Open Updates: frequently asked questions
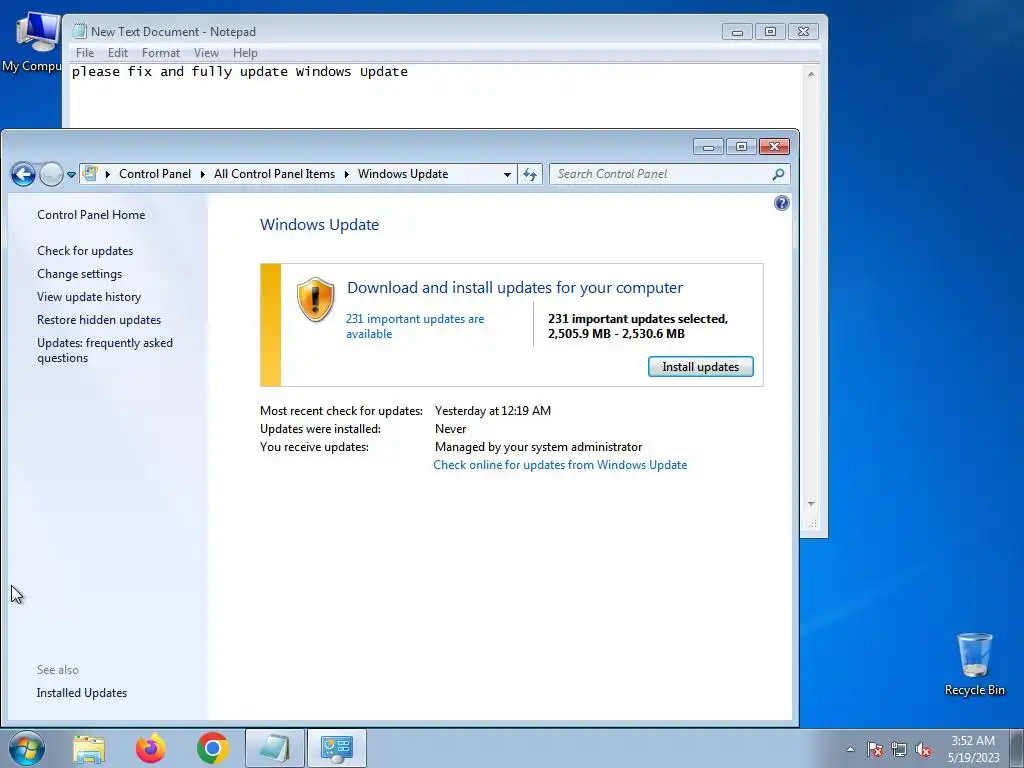The height and width of the screenshot is (768, 1024). [x=104, y=350]
